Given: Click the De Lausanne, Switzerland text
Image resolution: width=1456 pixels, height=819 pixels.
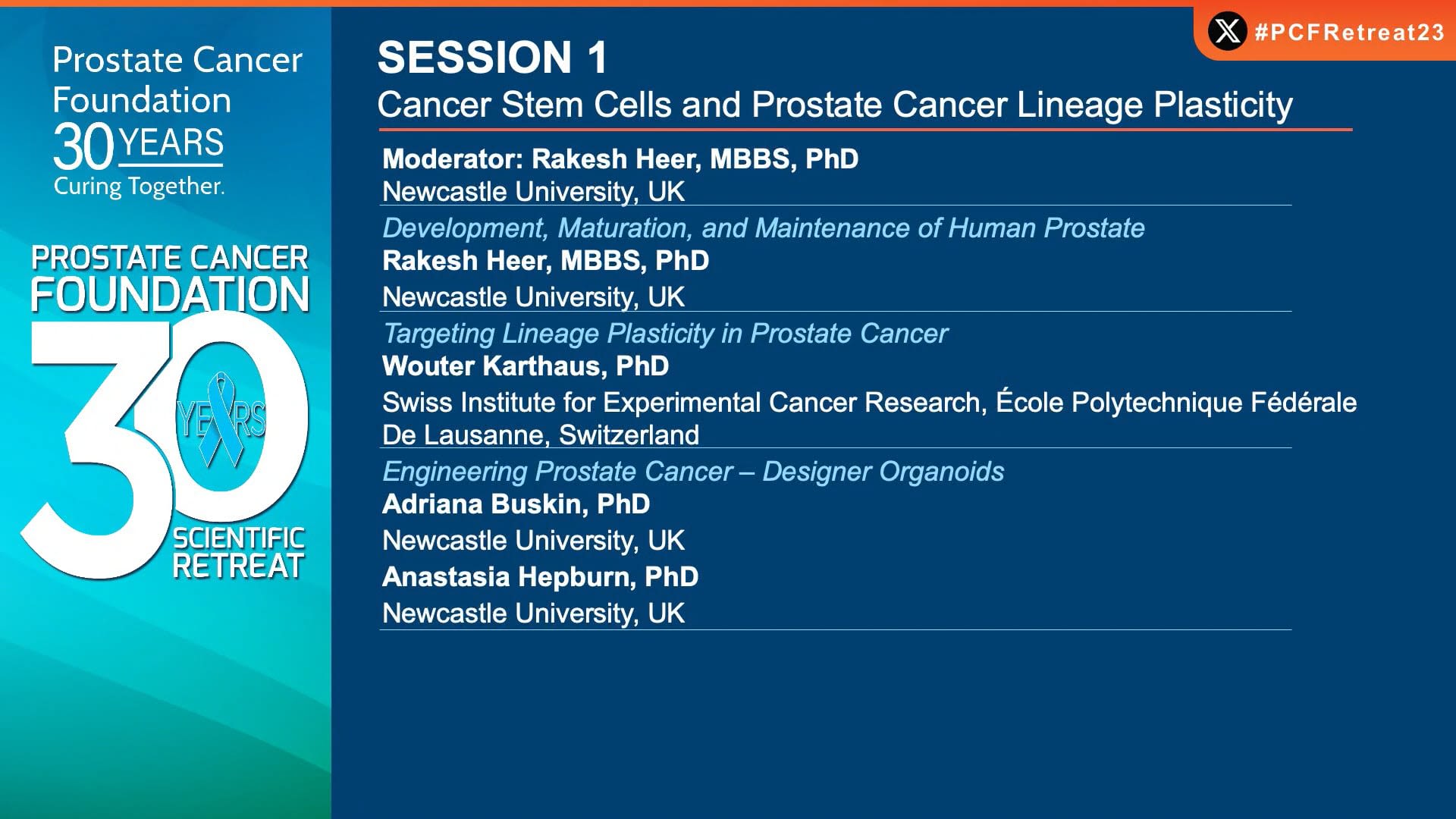Looking at the screenshot, I should [x=541, y=435].
